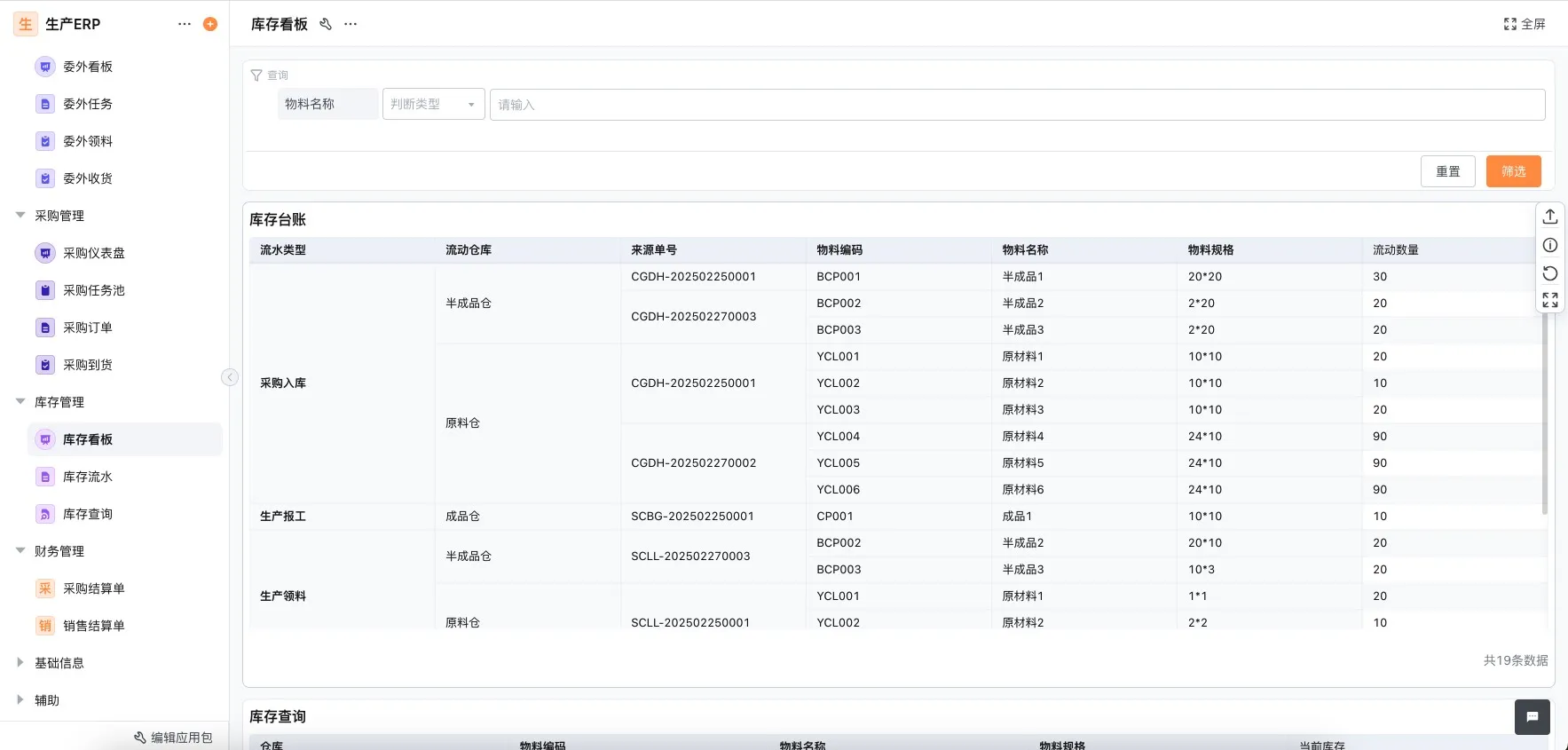Expand the 基础信息 group
This screenshot has width=1568, height=750.
coord(20,662)
